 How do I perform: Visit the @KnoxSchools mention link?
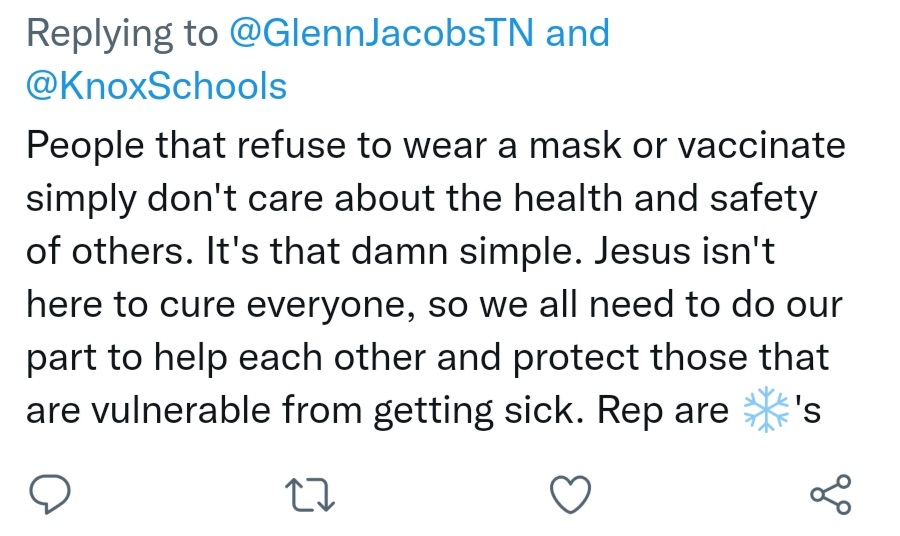click(156, 87)
